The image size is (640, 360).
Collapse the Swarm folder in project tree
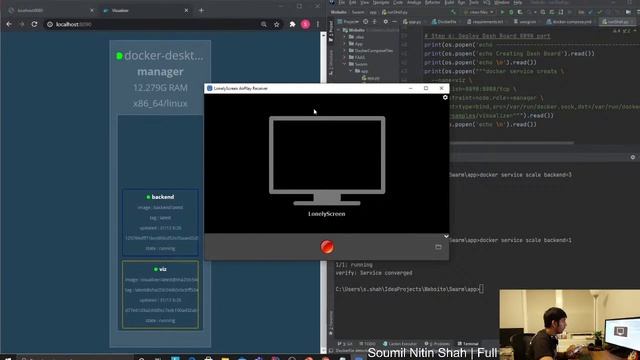345,64
